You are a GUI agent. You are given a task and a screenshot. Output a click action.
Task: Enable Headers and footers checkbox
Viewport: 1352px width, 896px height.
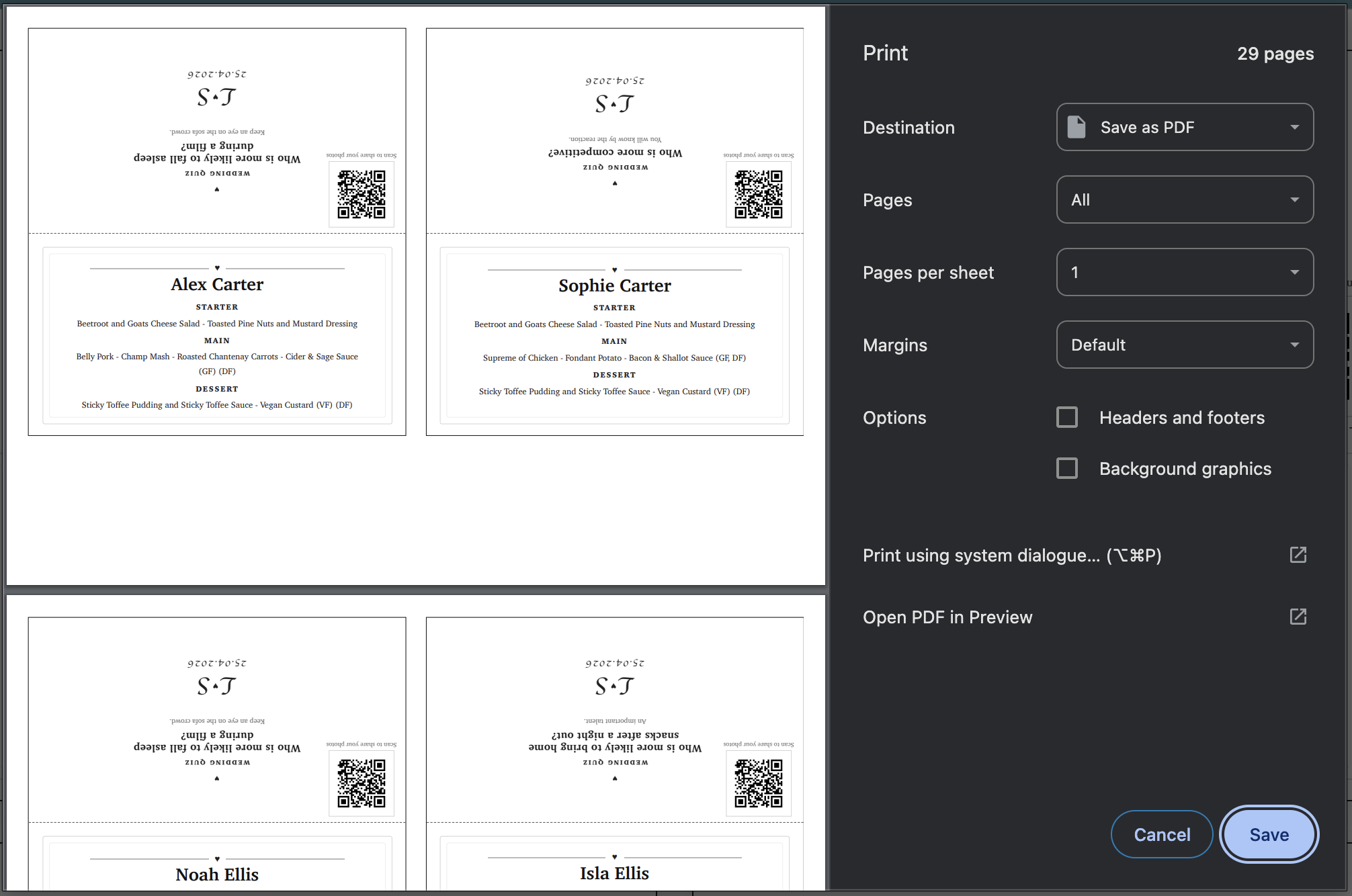point(1067,417)
